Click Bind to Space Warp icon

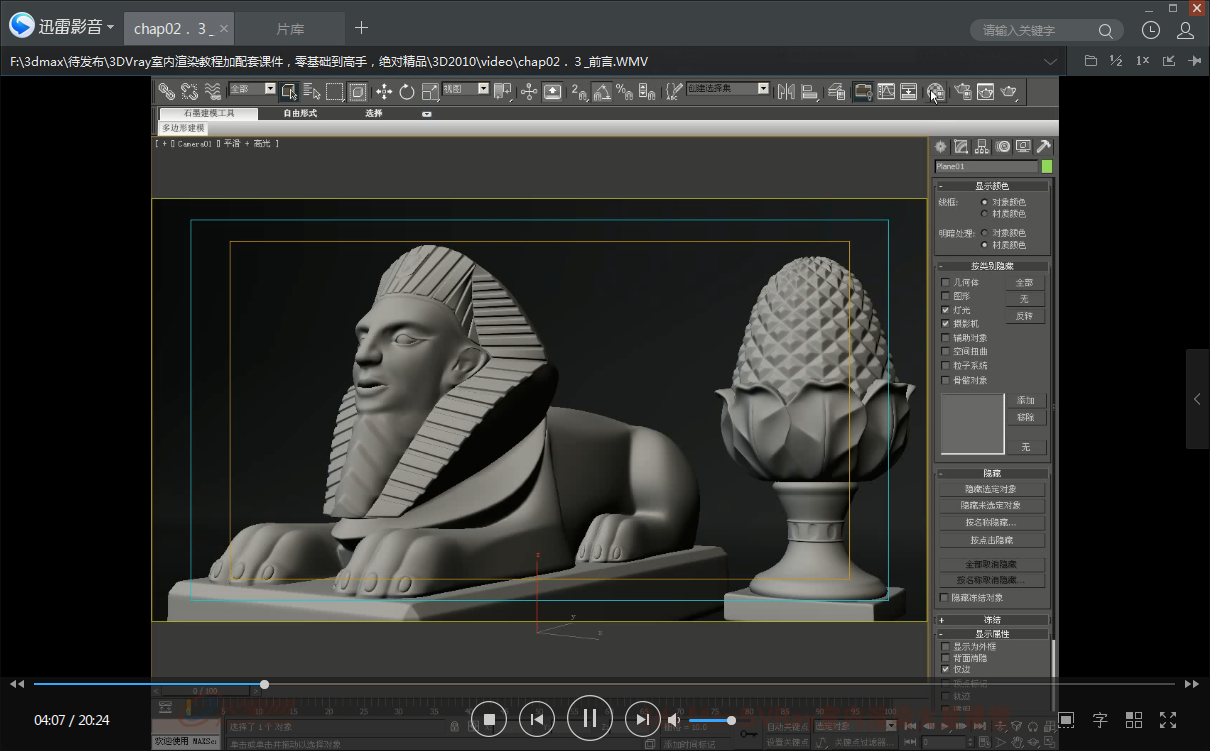click(212, 92)
